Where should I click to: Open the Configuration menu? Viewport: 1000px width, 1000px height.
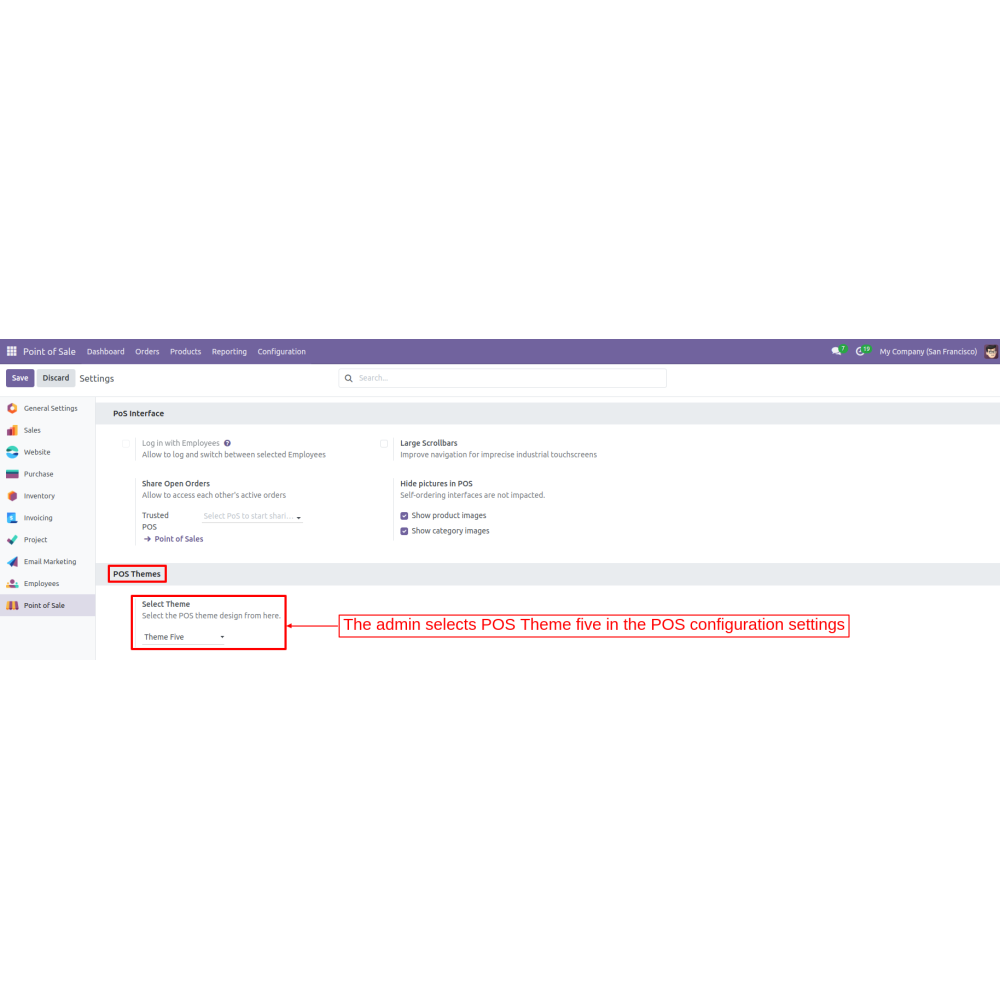pos(281,352)
